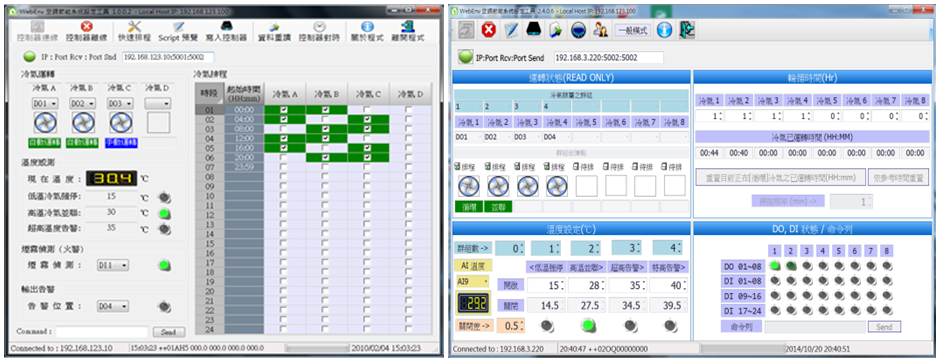The height and width of the screenshot is (360, 940).
Task: Uncheck 冷氣 C checkbox for period 06
Action: click(x=367, y=158)
